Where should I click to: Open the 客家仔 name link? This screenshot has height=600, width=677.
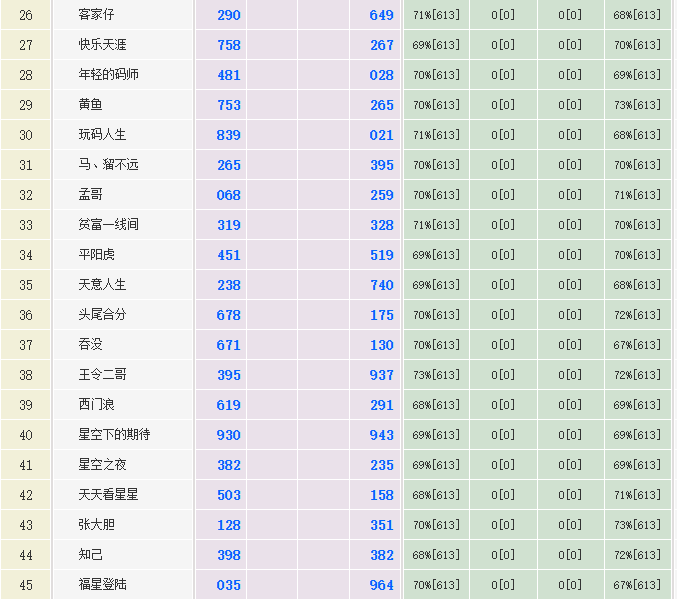tap(96, 15)
